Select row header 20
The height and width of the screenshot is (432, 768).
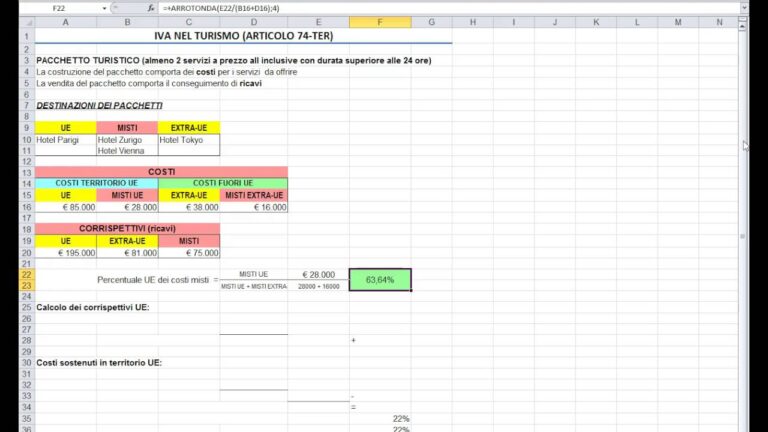click(x=27, y=253)
